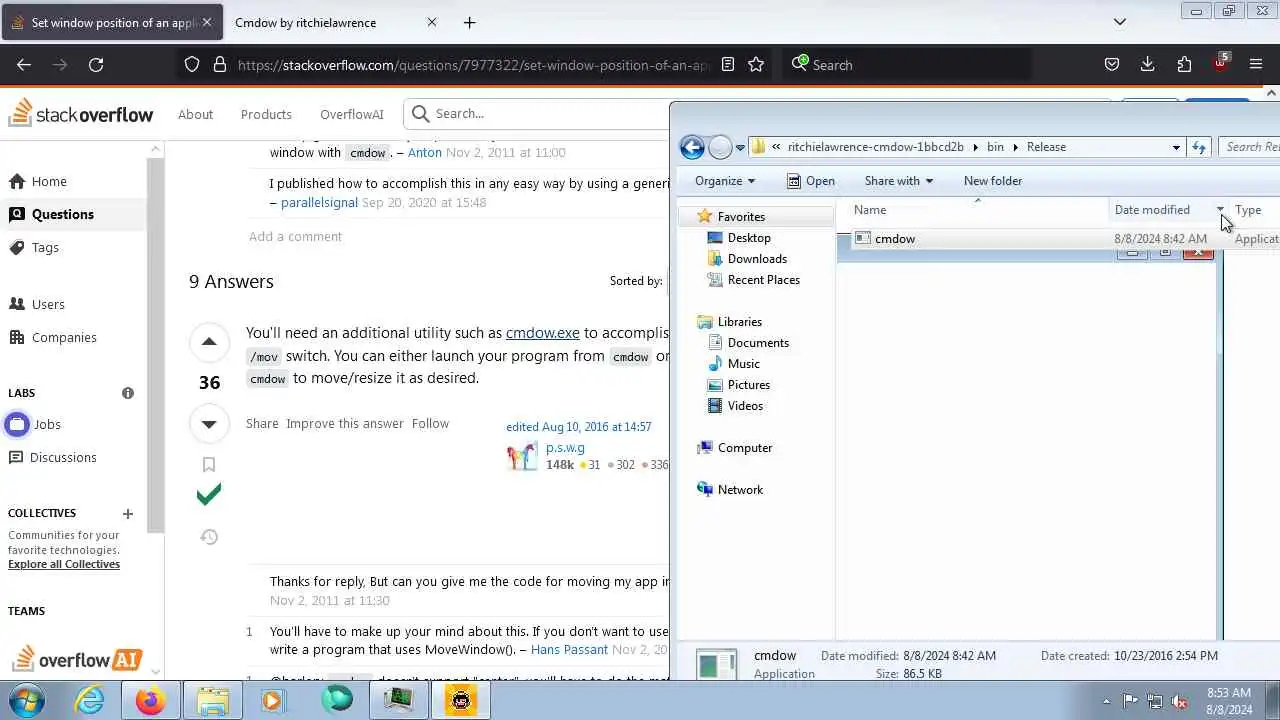1280x720 pixels.
Task: Open Date modified column filter dropdown
Action: point(1220,210)
